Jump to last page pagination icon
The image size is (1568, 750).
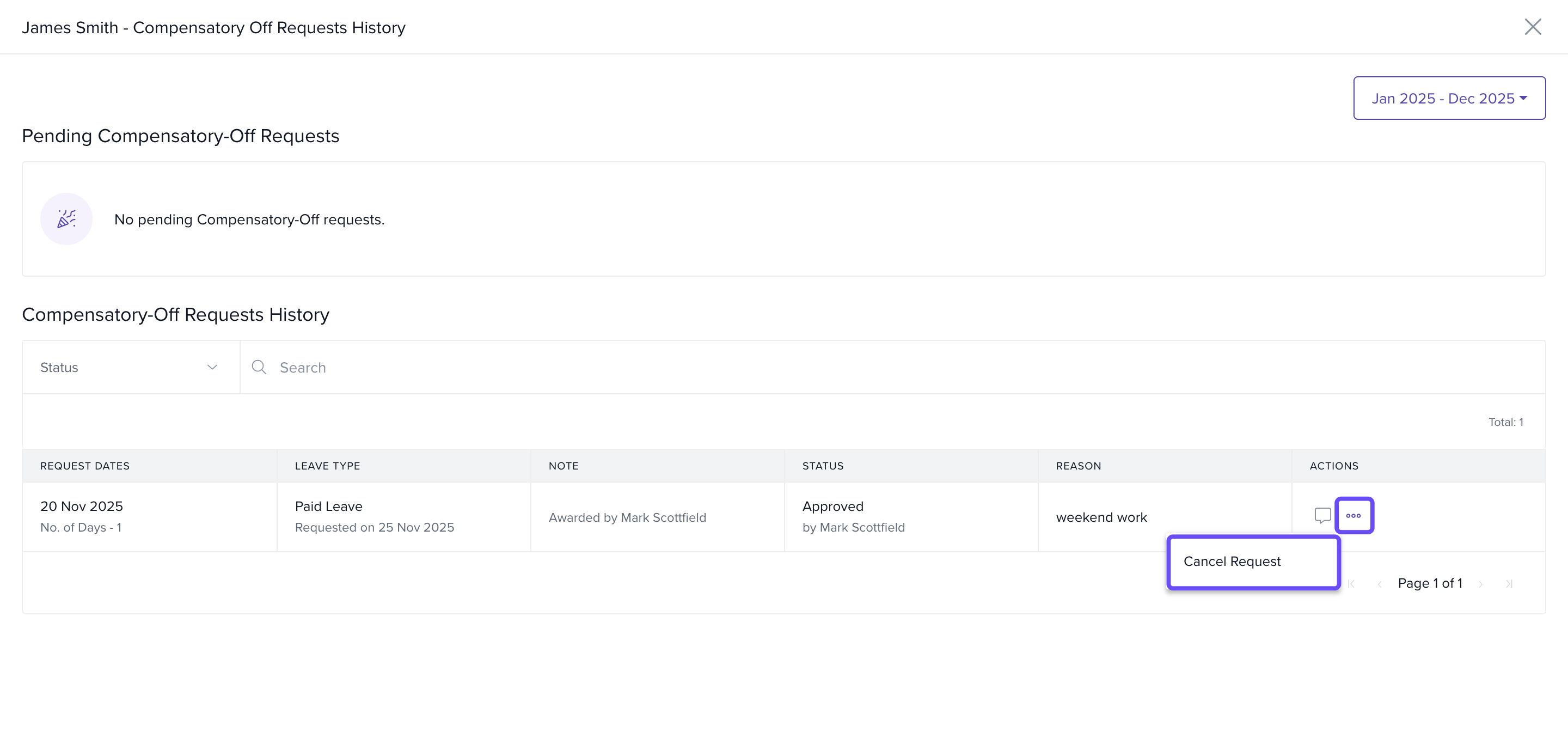point(1509,584)
